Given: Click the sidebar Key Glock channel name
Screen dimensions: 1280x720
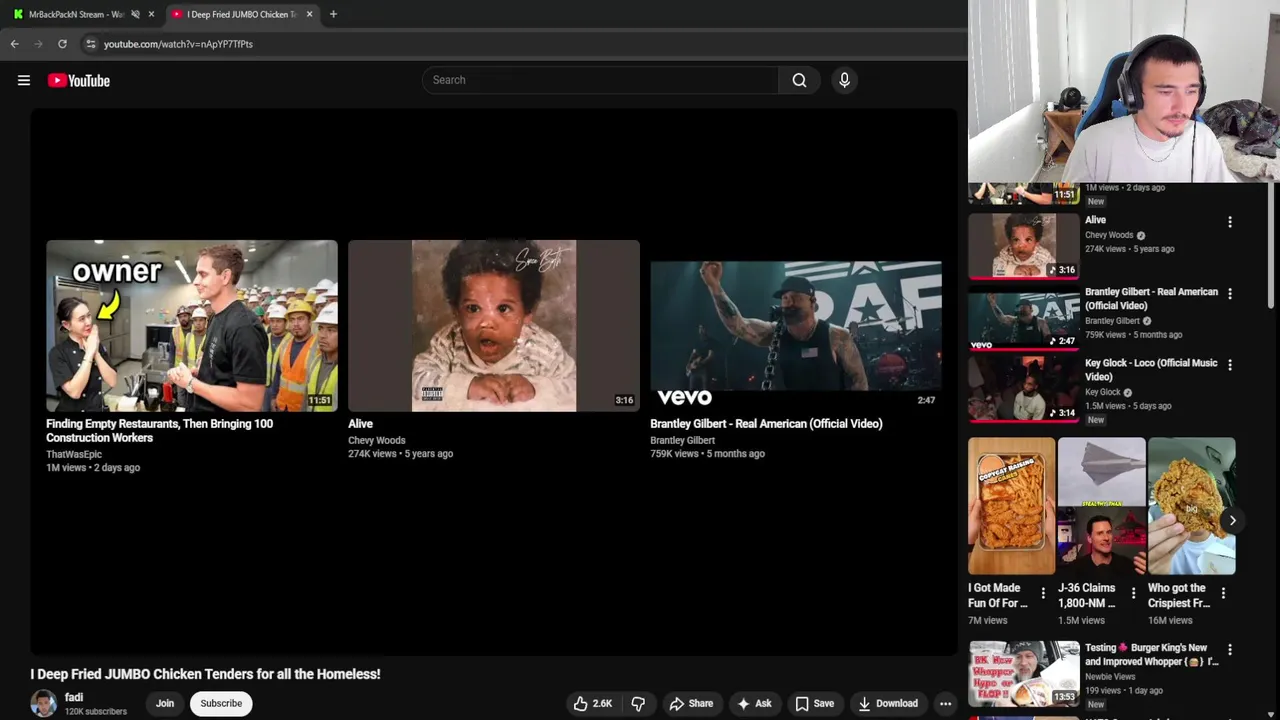Looking at the screenshot, I should [1103, 392].
